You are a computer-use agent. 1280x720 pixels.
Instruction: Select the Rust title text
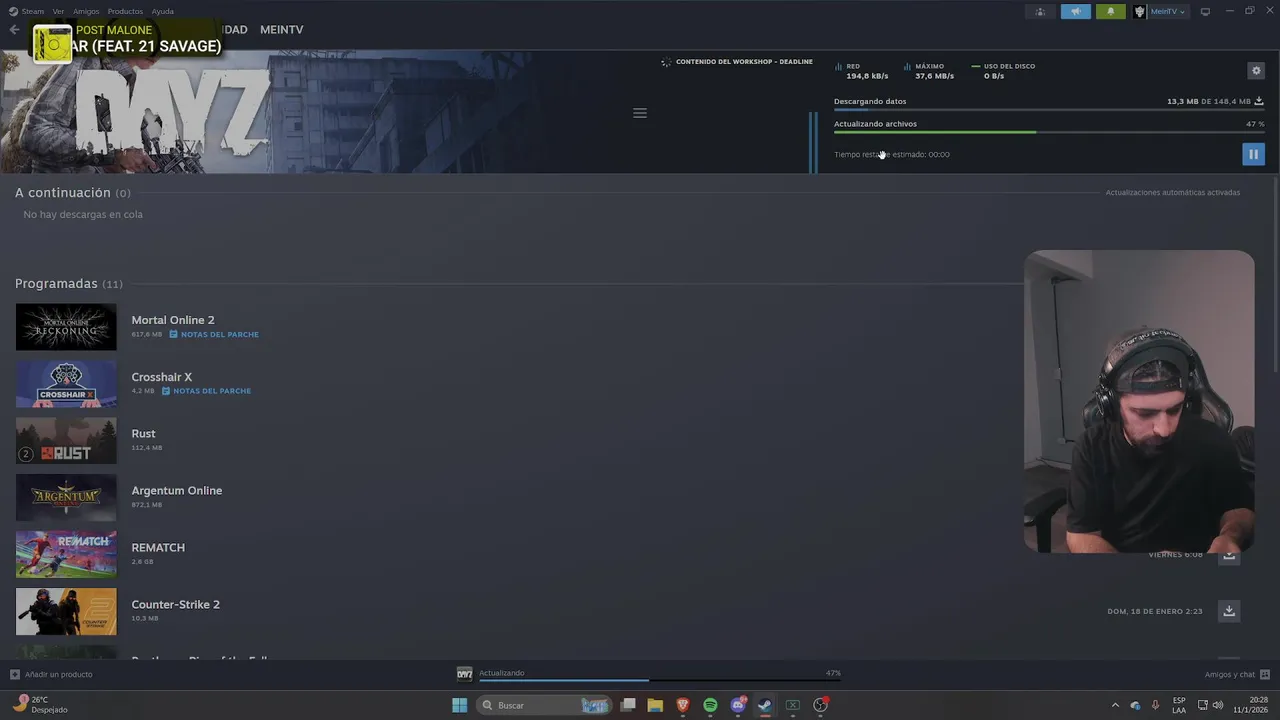[x=143, y=434]
